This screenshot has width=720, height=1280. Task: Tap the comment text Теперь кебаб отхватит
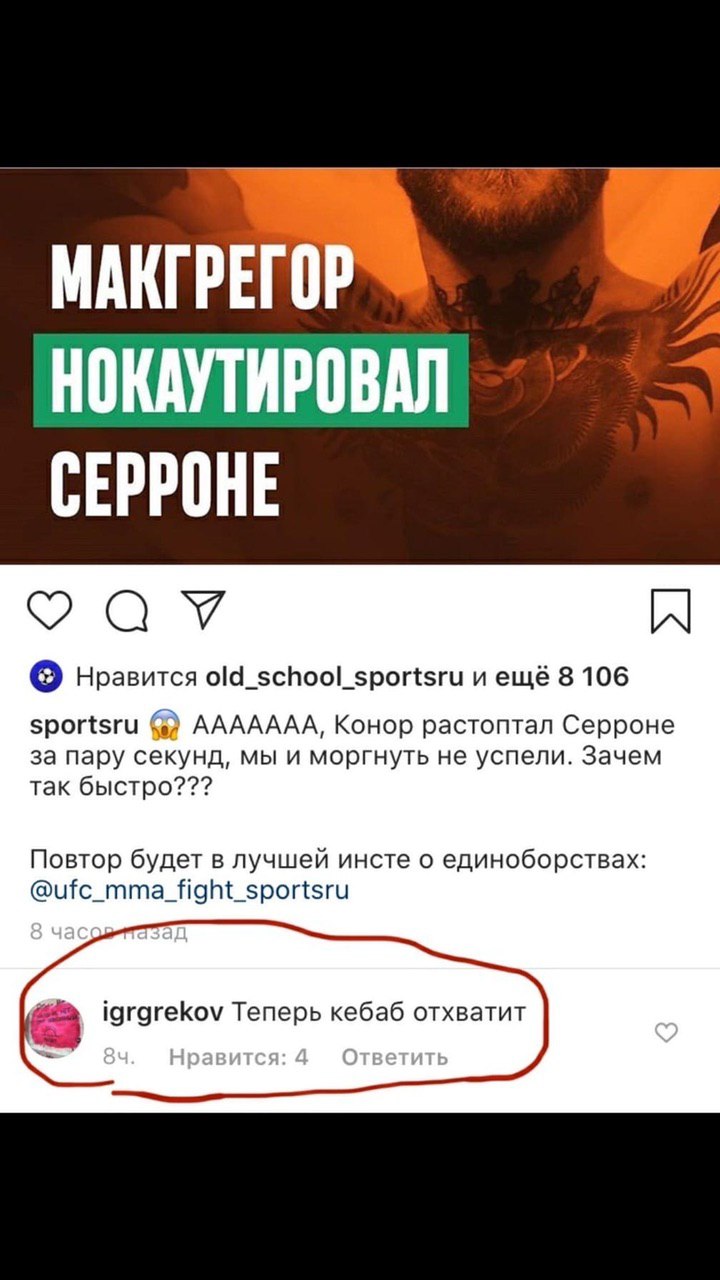pyautogui.click(x=379, y=1014)
